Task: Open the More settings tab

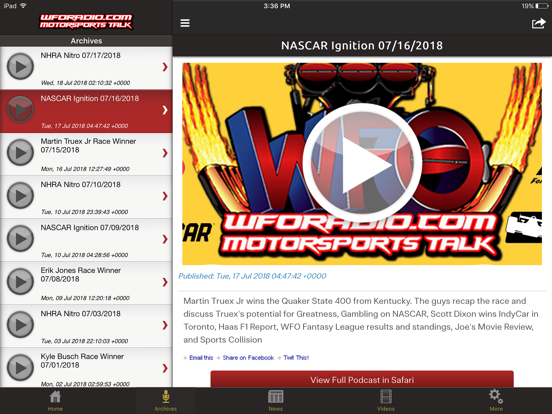Action: pos(496,401)
